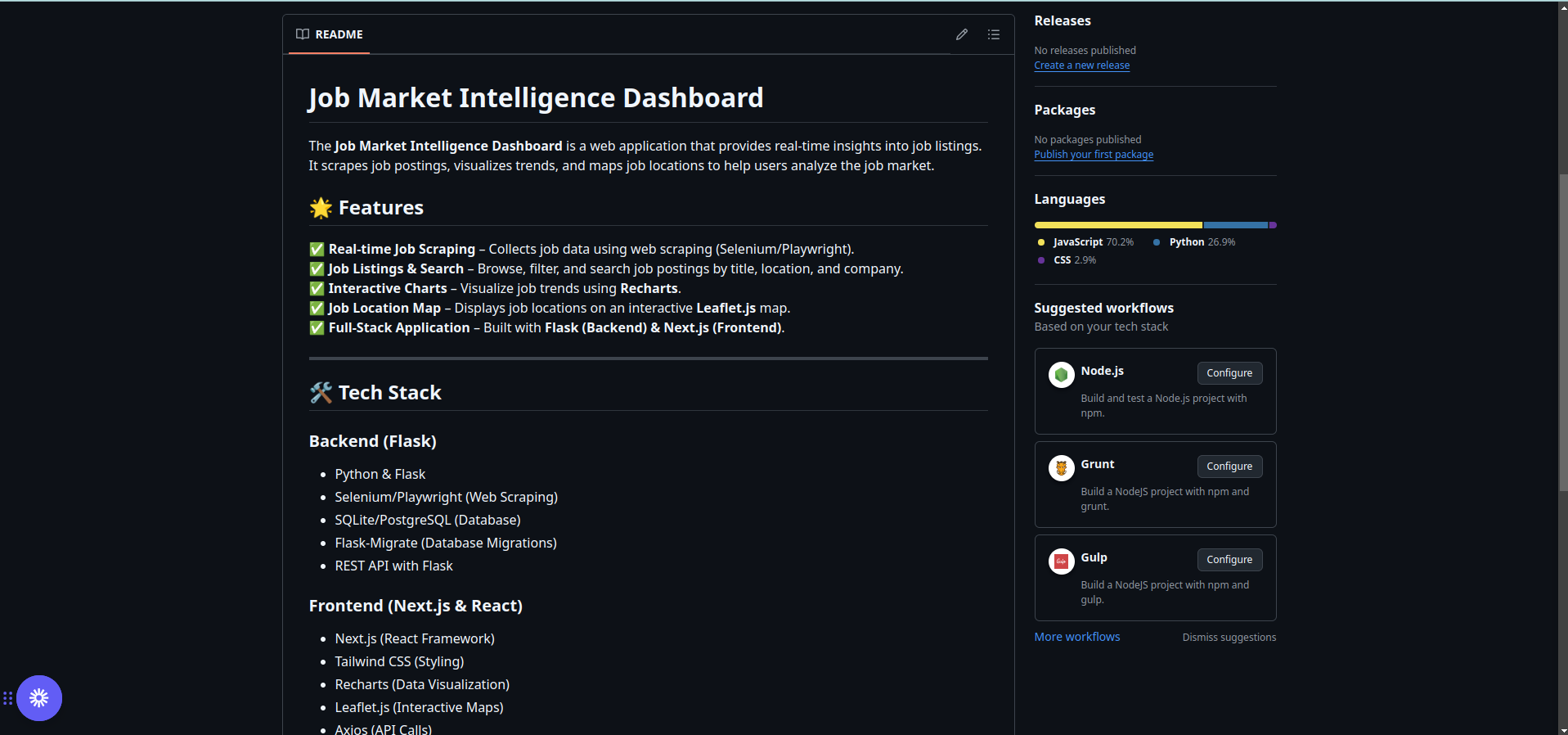Screen dimensions: 1568x735
Task: Click the Job Market Intelligence Dashboard heading
Action: pos(536,98)
